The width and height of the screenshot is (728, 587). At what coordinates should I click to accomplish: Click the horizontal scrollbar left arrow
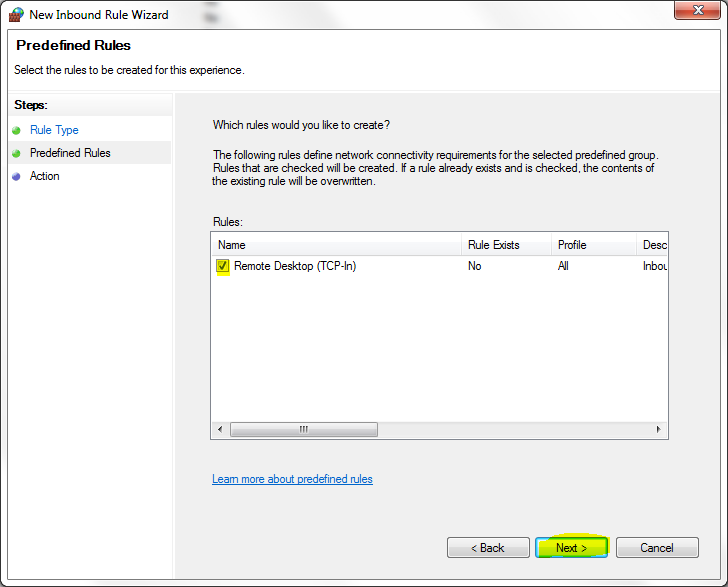pyautogui.click(x=220, y=429)
